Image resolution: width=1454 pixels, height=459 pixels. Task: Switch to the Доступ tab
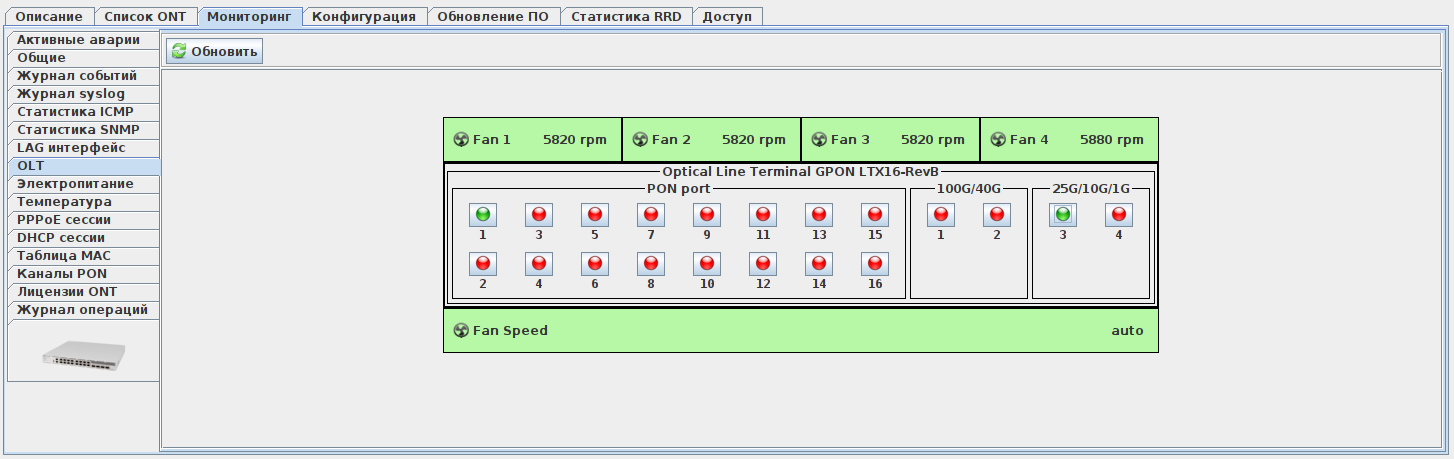click(727, 17)
